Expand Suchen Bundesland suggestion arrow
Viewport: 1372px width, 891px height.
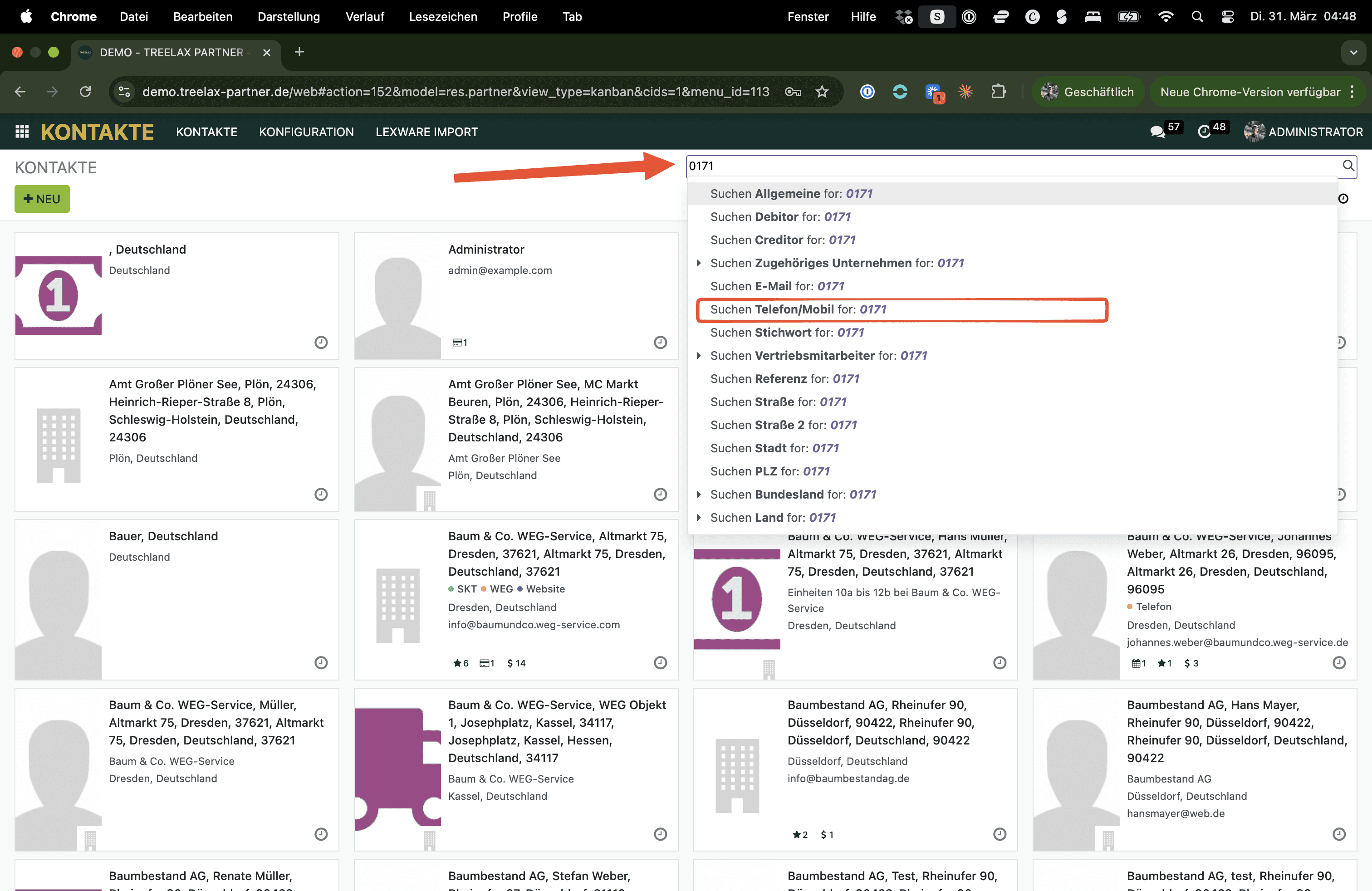699,494
